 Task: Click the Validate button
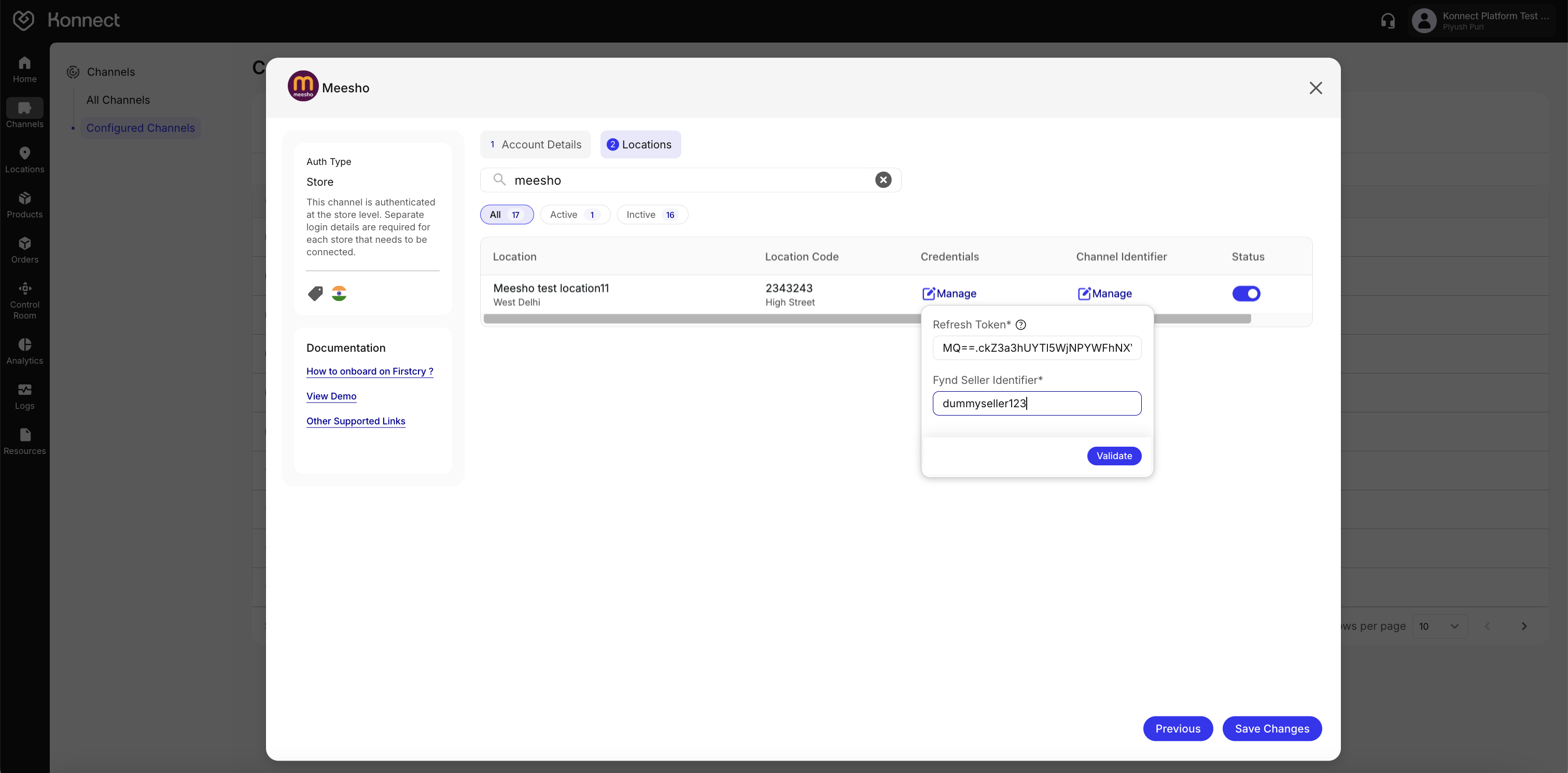point(1114,455)
